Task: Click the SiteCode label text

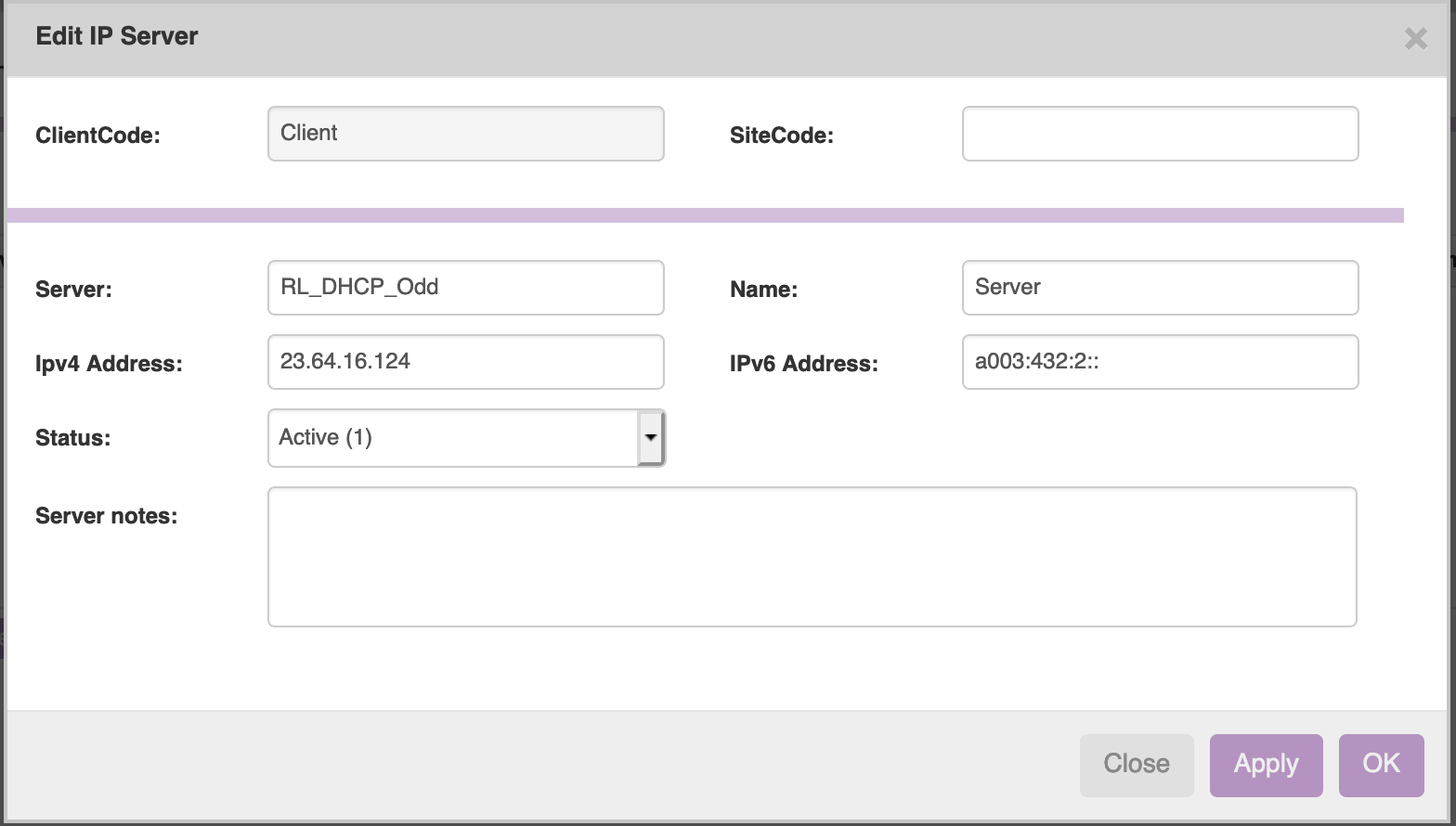Action: coord(781,136)
